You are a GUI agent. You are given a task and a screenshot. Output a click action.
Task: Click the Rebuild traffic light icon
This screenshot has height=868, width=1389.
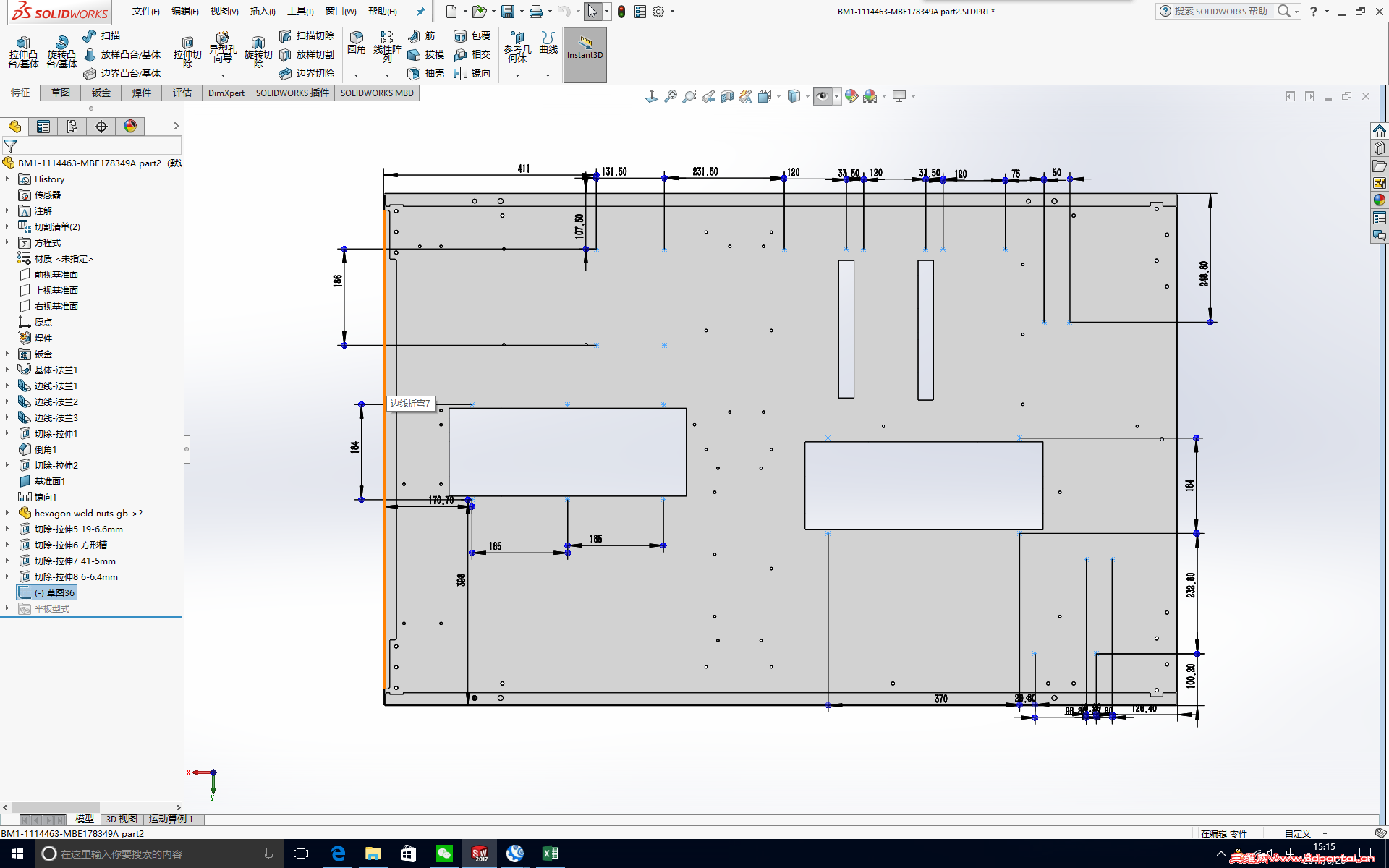click(621, 12)
